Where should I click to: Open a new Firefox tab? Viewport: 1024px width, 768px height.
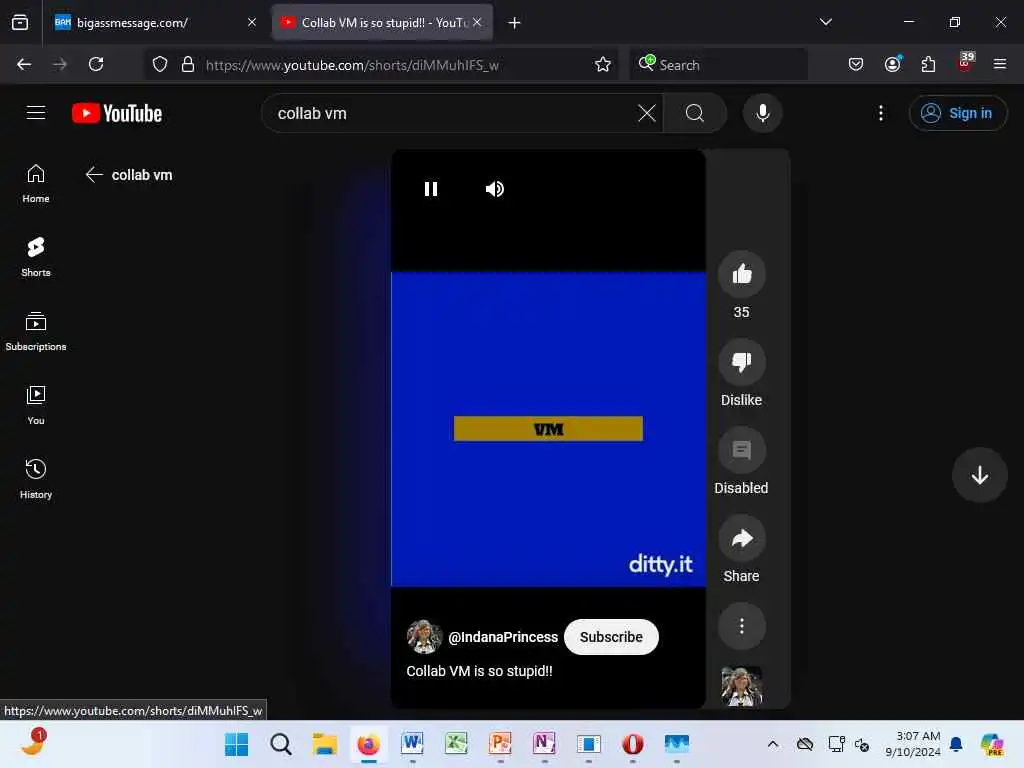pyautogui.click(x=514, y=23)
